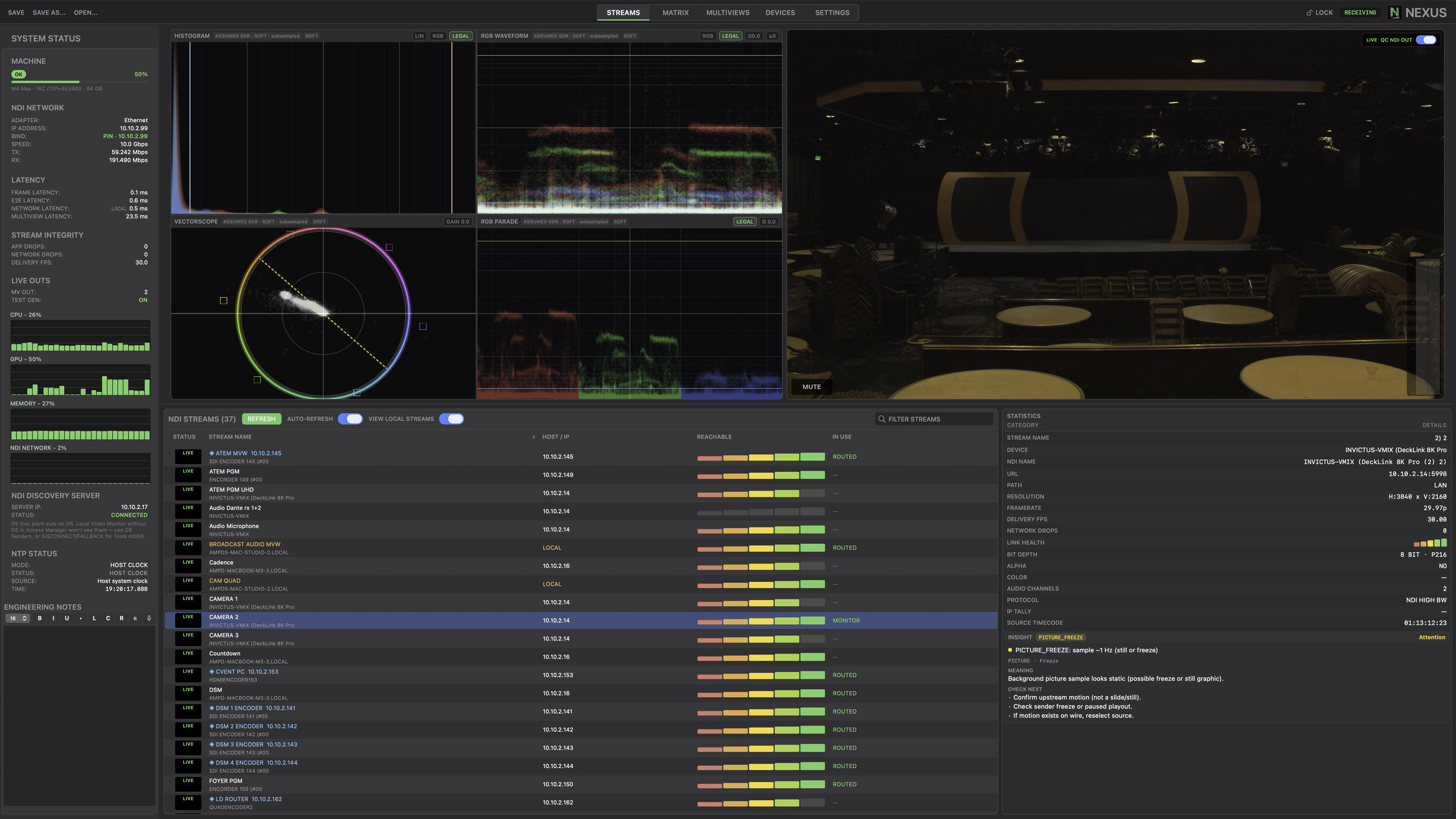Toggle the Live QC NDI Out switch
The height and width of the screenshot is (819, 1456).
1426,40
